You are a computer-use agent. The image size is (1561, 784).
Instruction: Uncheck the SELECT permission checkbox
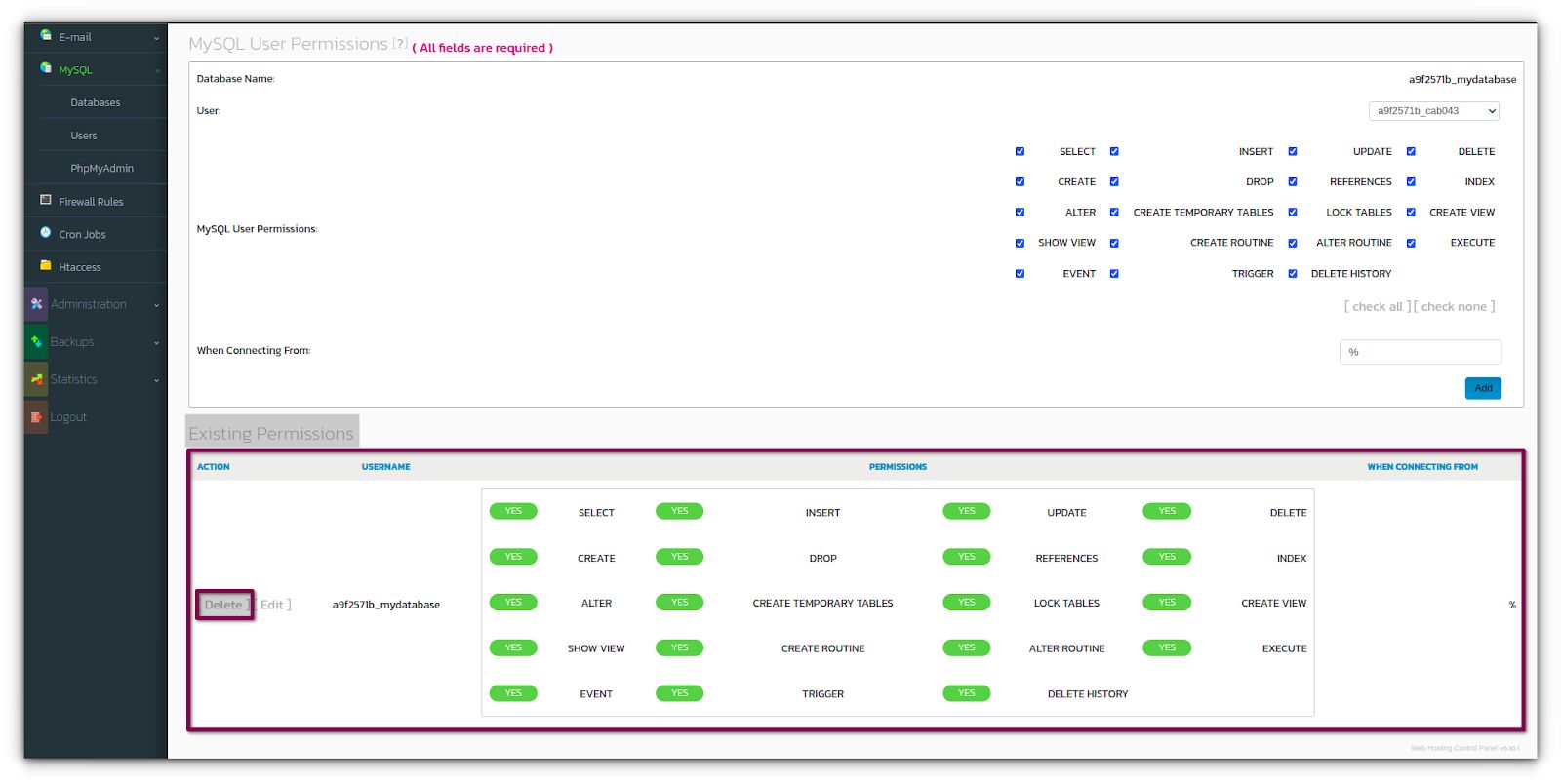(x=1020, y=151)
